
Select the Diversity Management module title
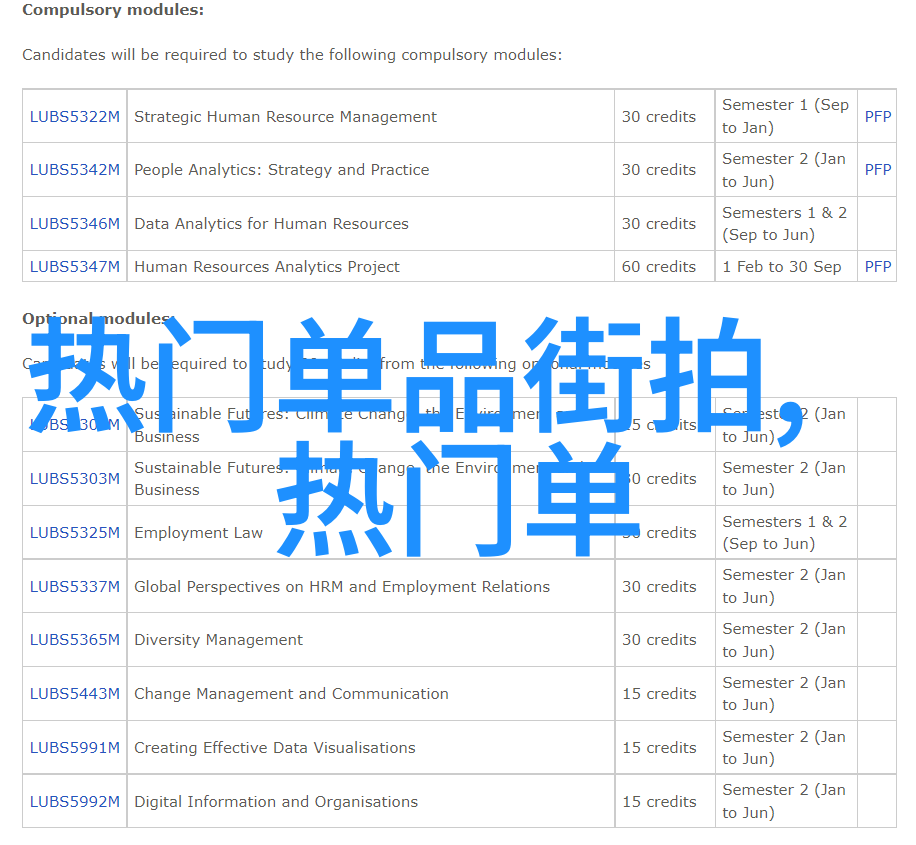[218, 640]
